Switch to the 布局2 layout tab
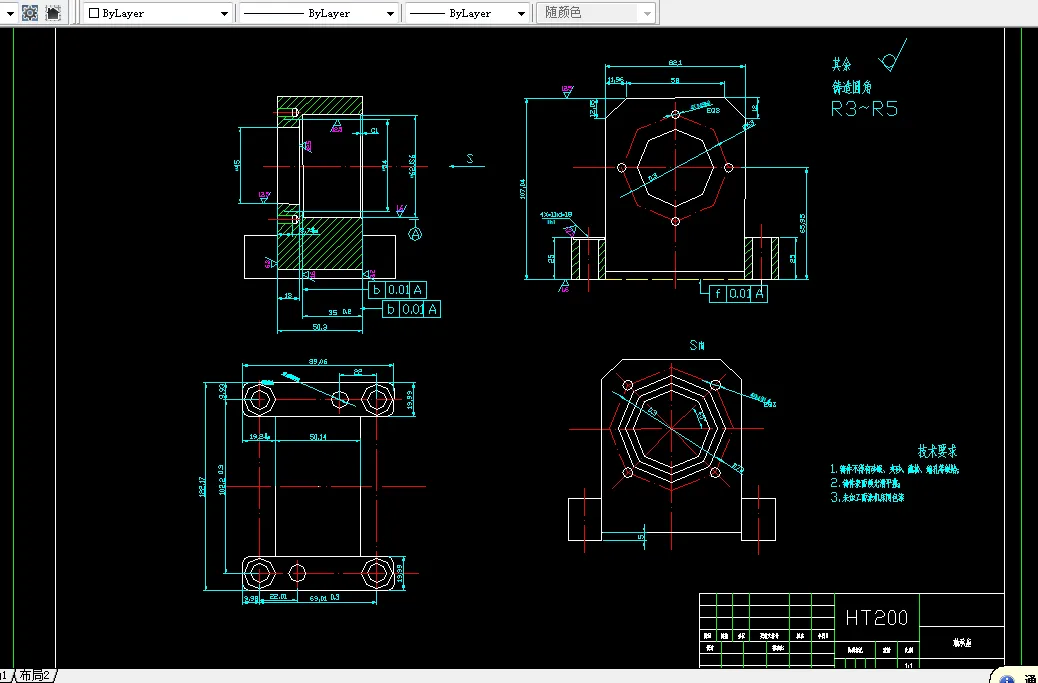The width and height of the screenshot is (1038, 683). [x=34, y=675]
